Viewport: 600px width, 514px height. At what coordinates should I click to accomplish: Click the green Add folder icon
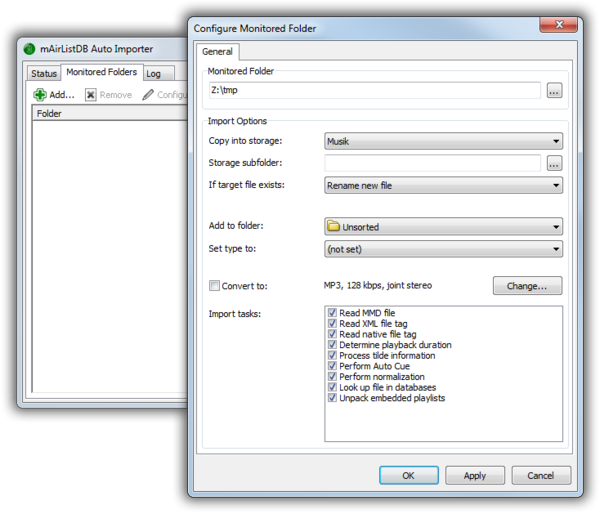(40, 95)
